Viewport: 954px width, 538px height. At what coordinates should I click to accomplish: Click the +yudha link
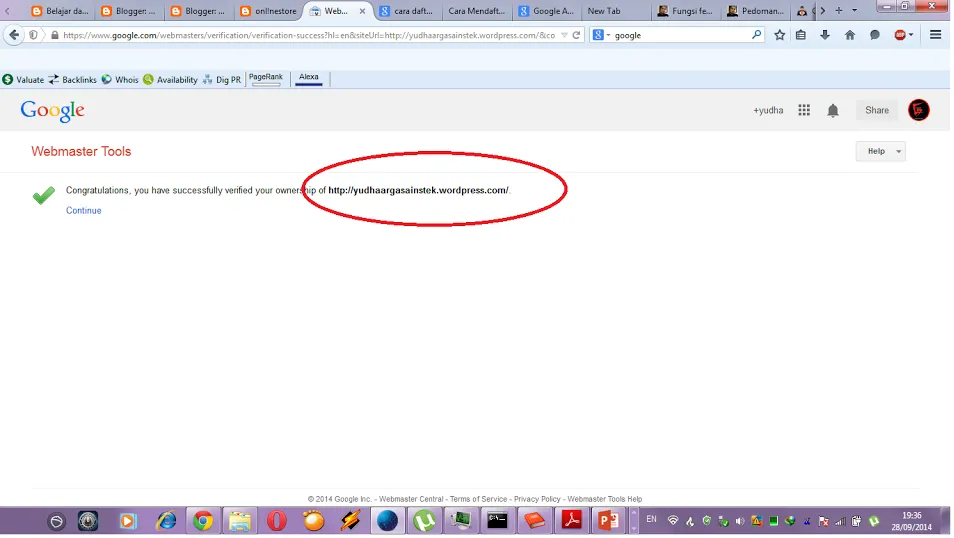tap(768, 110)
